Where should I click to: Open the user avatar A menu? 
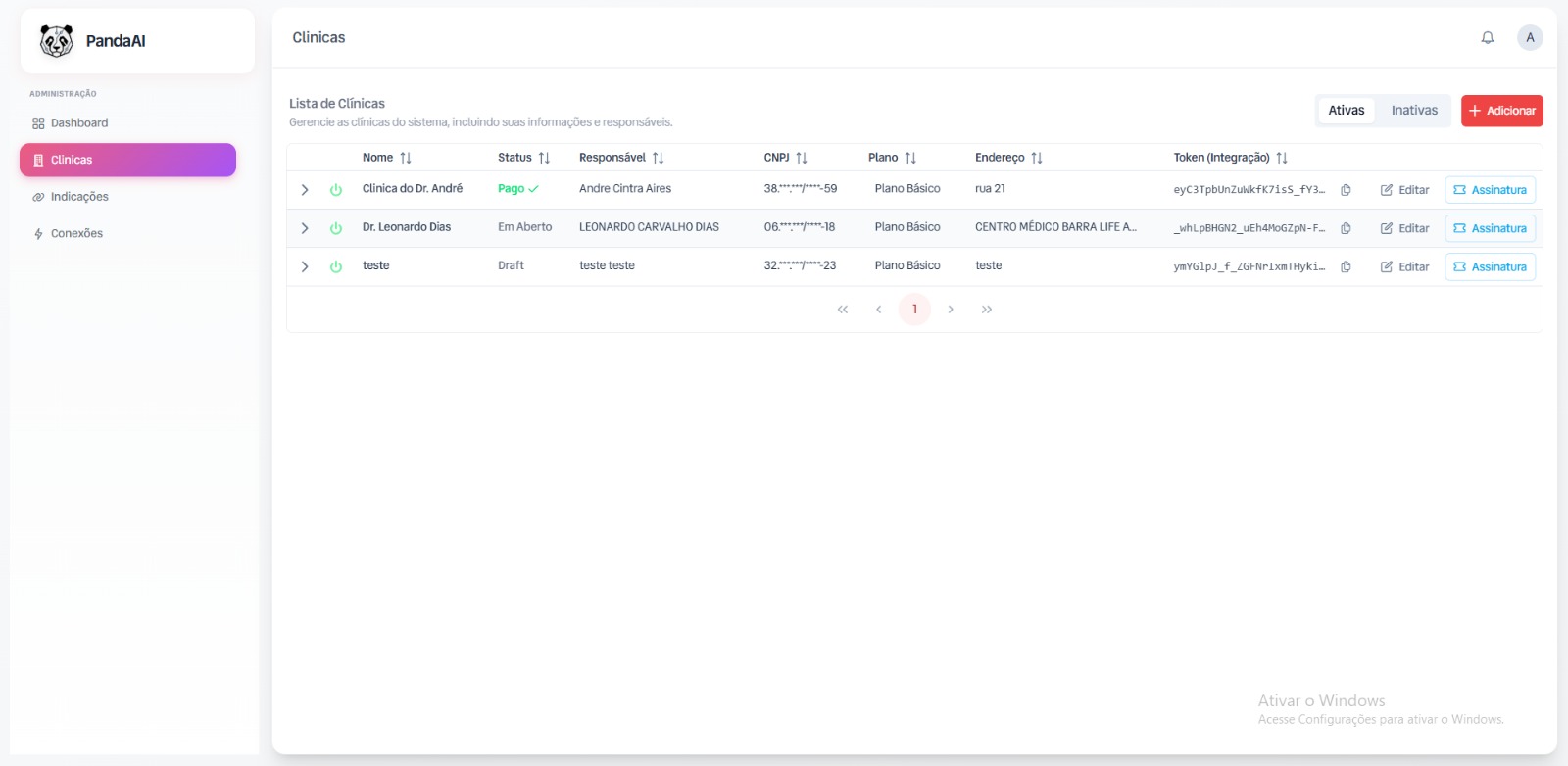1530,38
